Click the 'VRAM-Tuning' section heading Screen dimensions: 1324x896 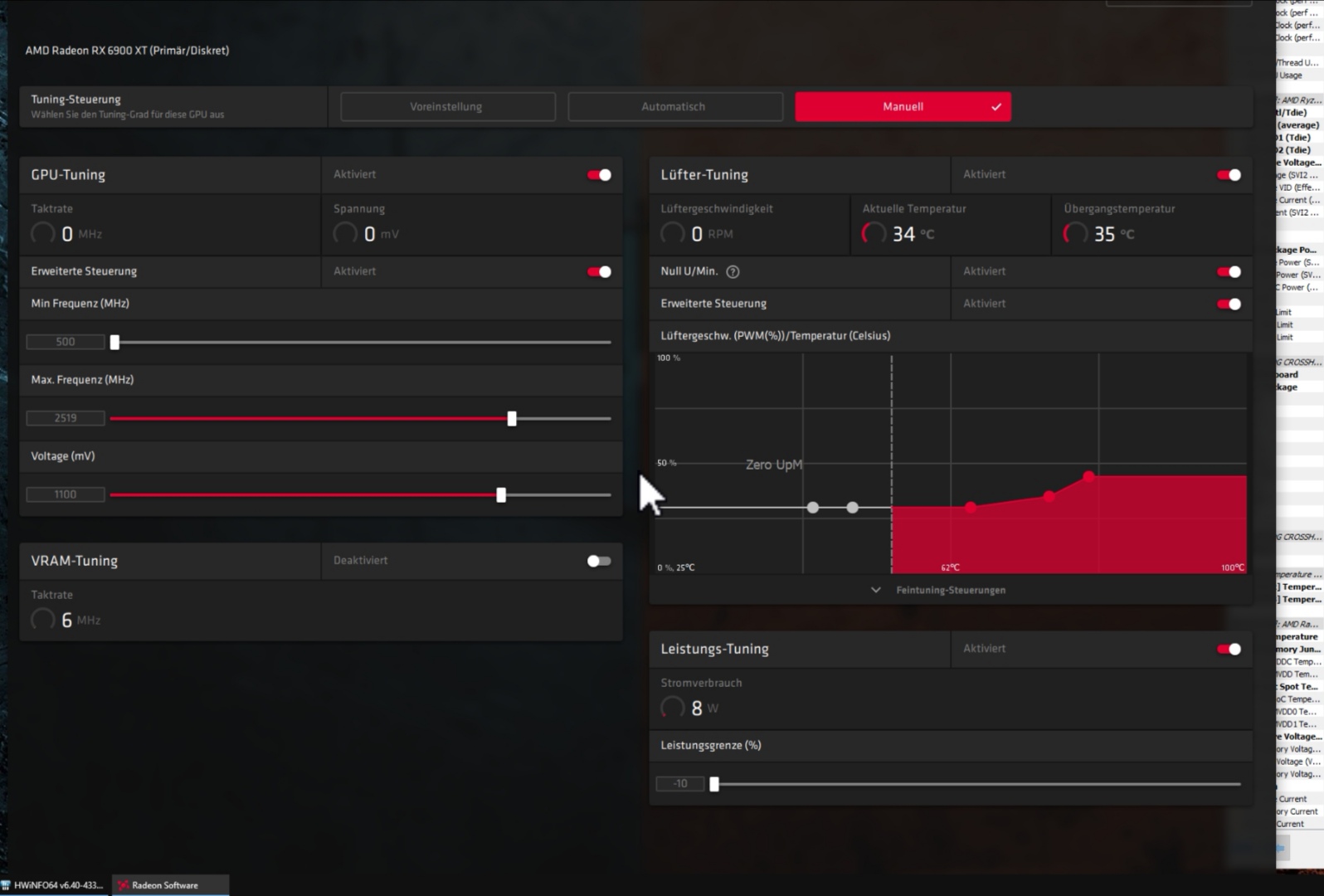(74, 561)
